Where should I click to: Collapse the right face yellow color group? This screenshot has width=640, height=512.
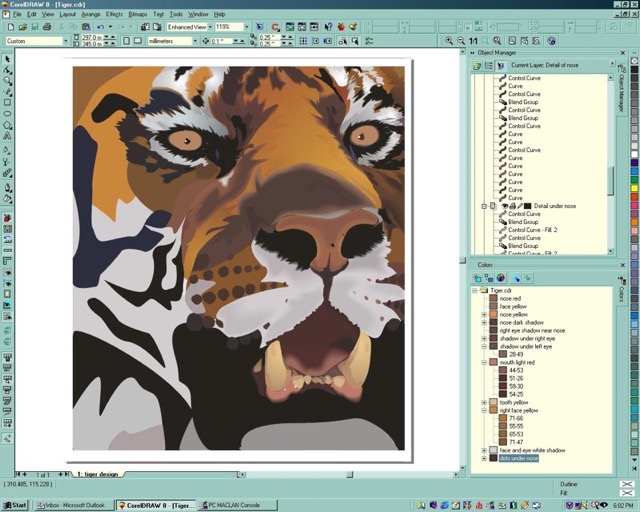point(484,410)
